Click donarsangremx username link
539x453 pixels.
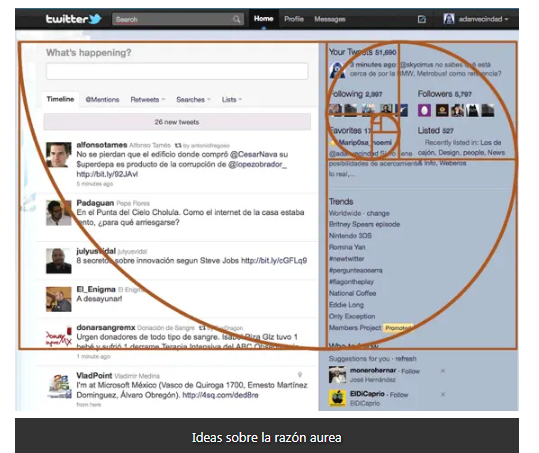click(x=106, y=328)
